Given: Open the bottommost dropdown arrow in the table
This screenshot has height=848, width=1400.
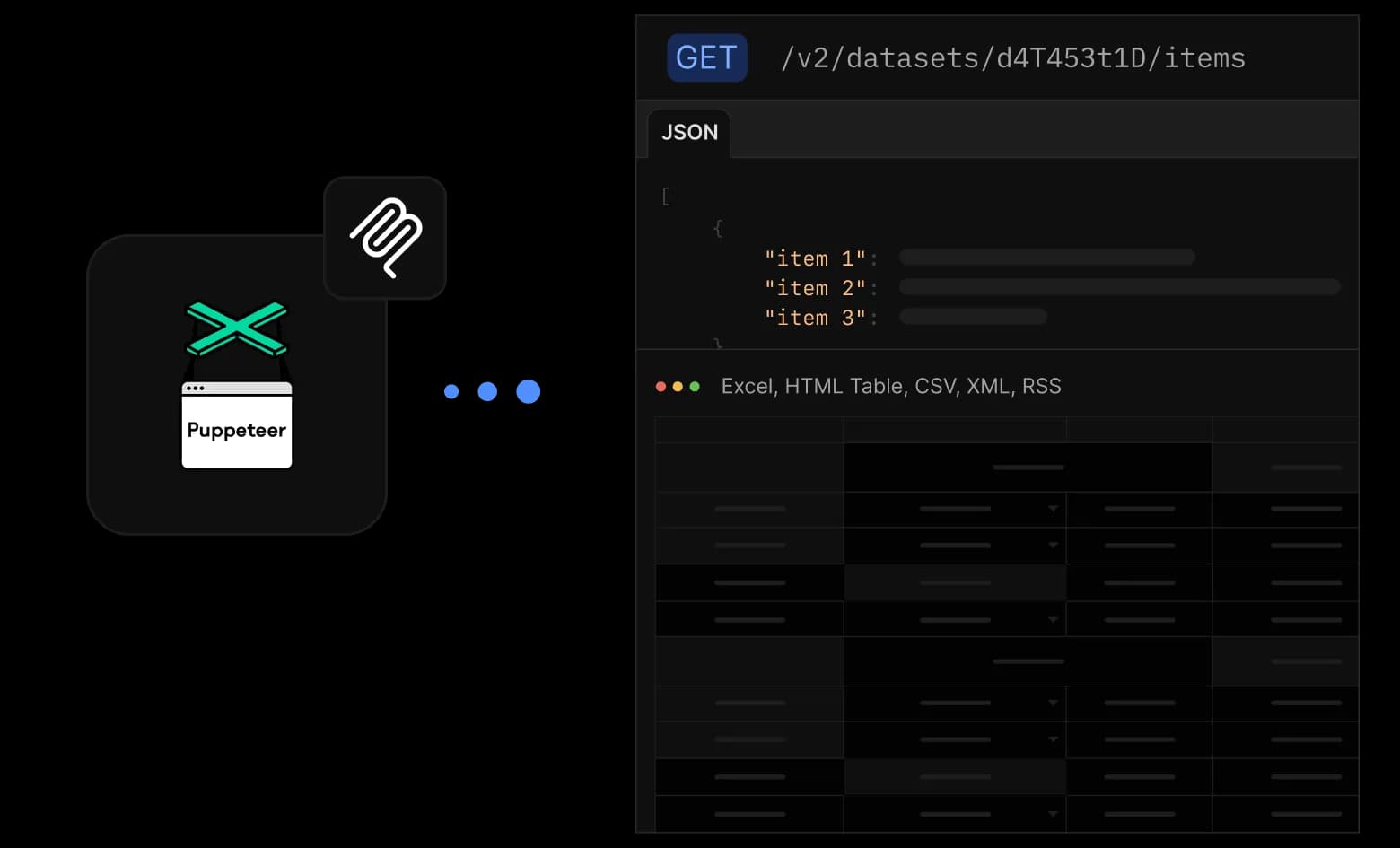Looking at the screenshot, I should (1053, 814).
